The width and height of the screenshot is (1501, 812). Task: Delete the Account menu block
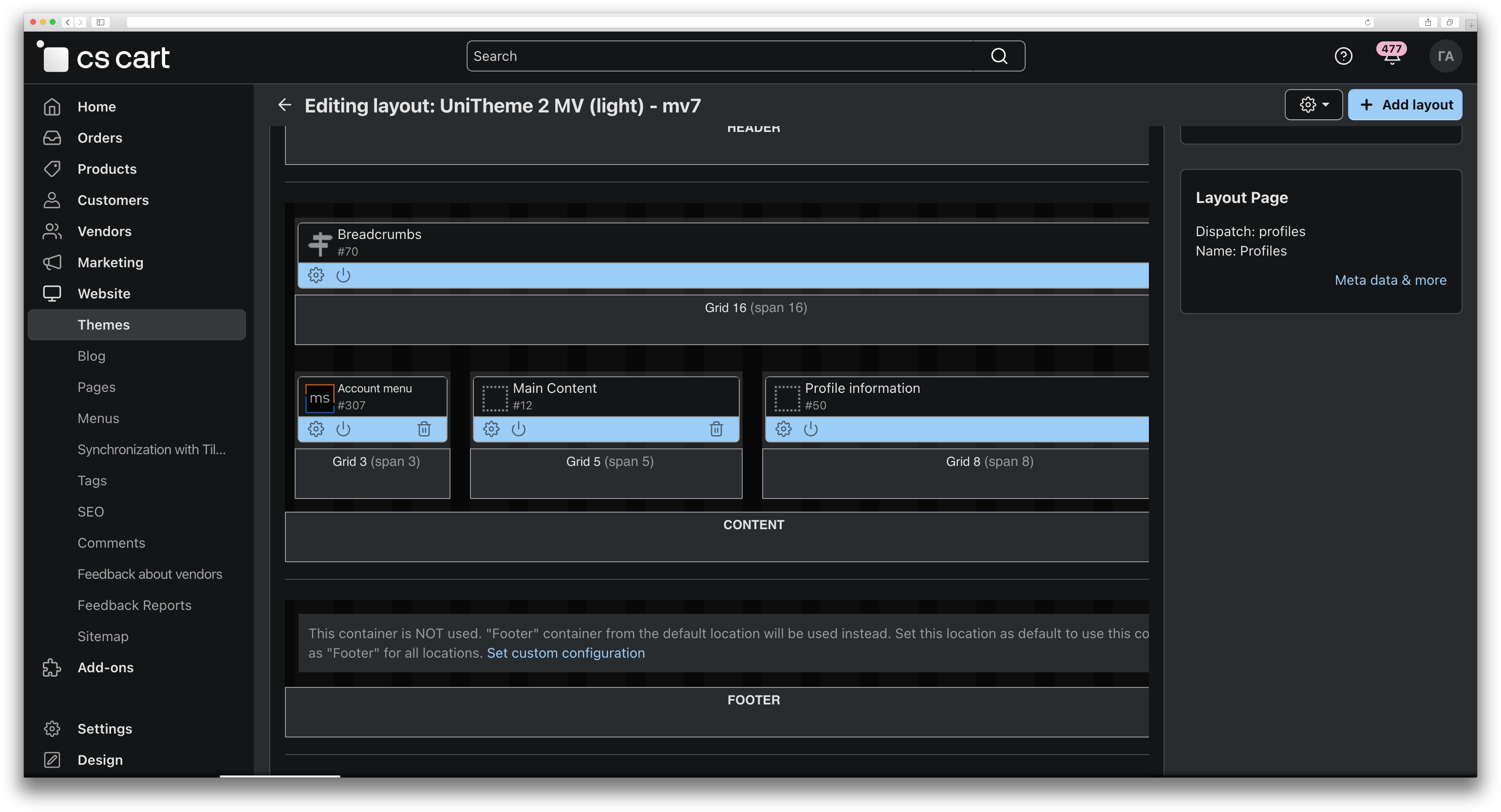tap(424, 429)
